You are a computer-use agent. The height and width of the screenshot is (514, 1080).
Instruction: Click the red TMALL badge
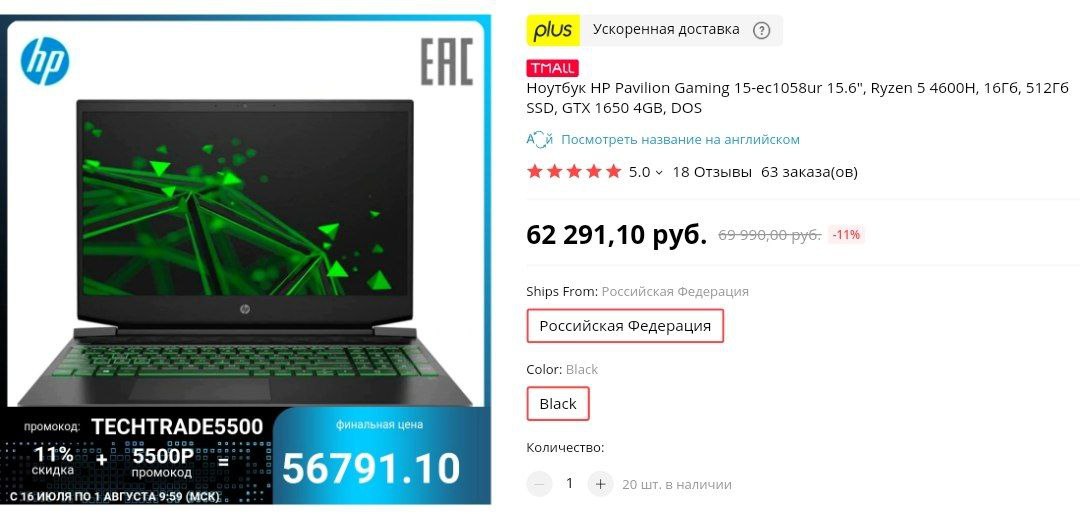(552, 68)
